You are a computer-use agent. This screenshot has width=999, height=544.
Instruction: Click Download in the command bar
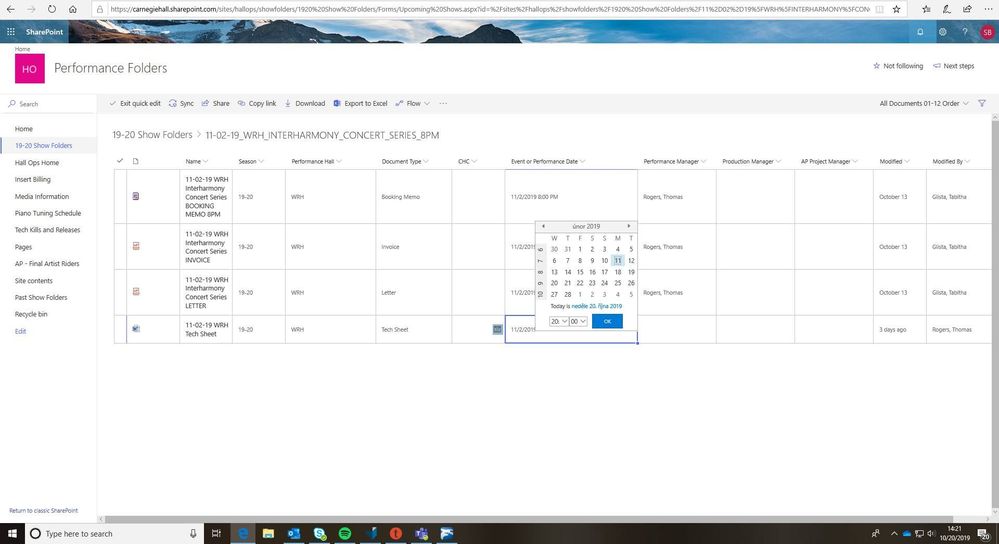305,103
